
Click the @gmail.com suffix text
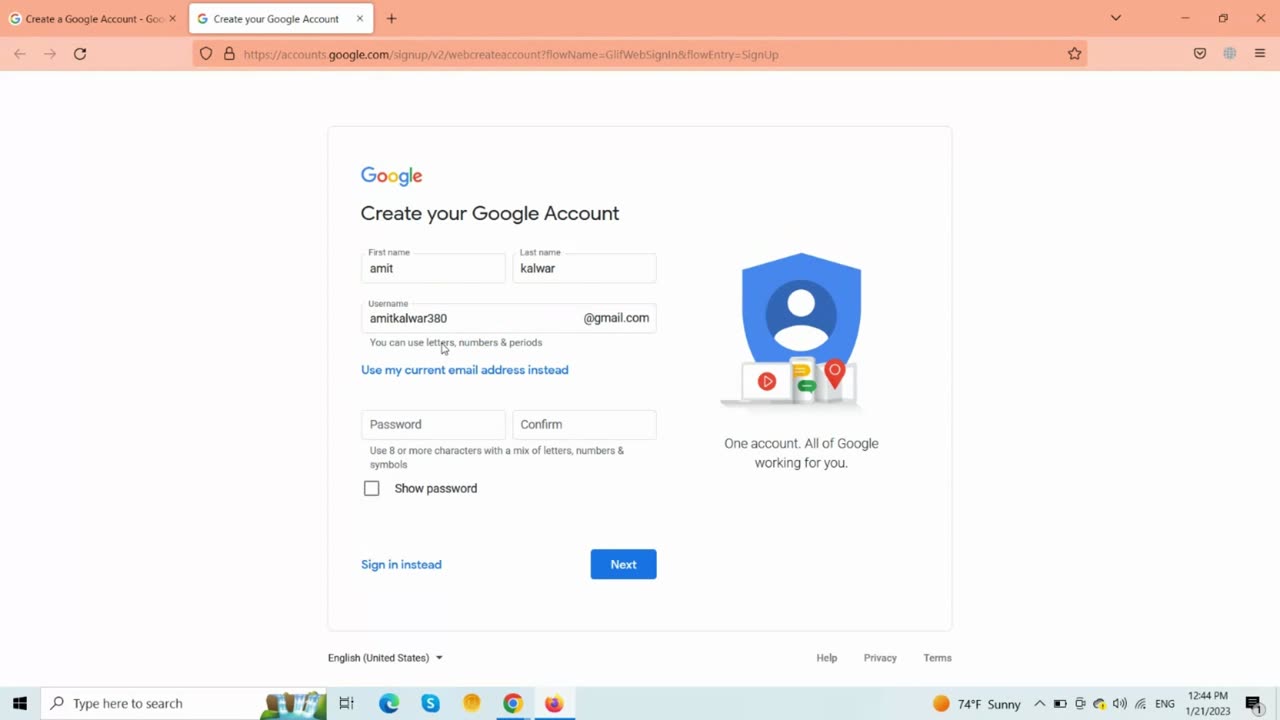(x=616, y=318)
